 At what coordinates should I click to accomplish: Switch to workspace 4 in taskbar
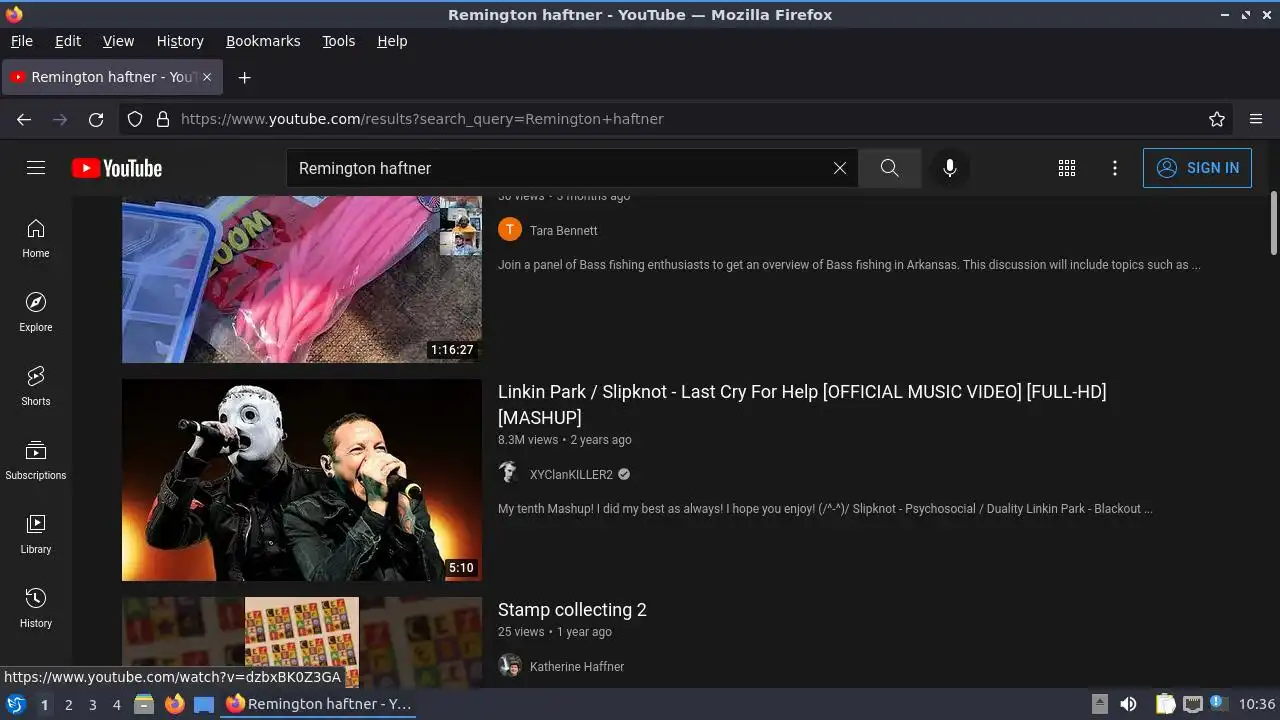pos(117,705)
